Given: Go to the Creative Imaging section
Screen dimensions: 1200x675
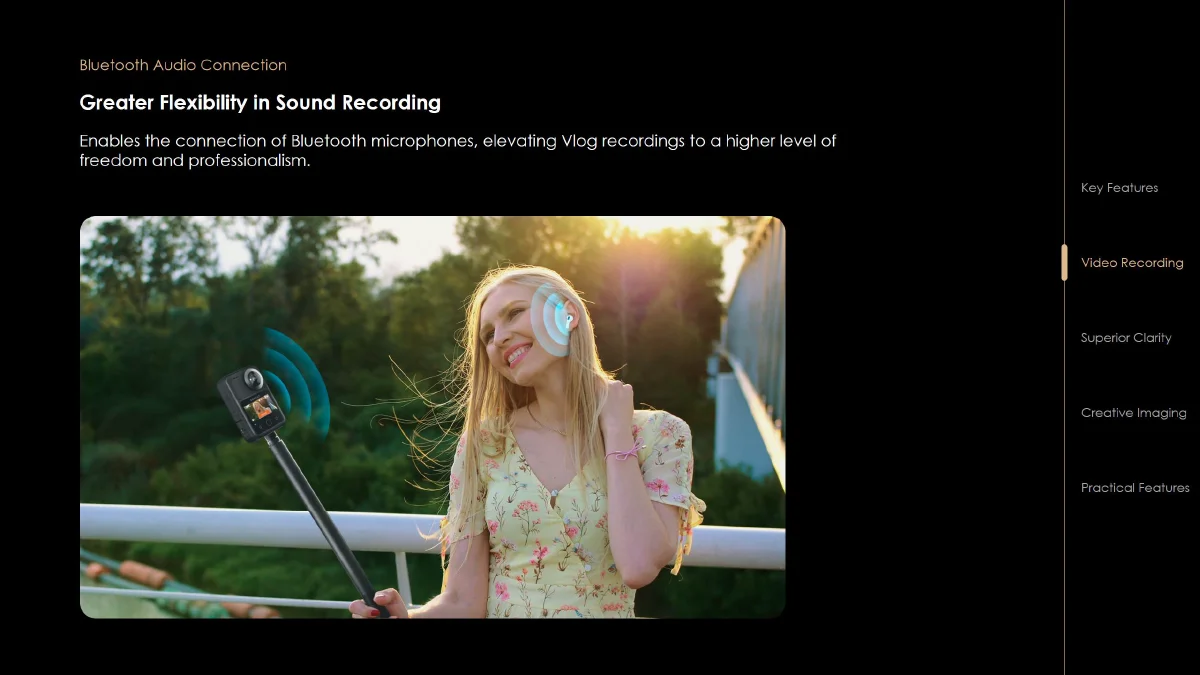Looking at the screenshot, I should (1133, 413).
